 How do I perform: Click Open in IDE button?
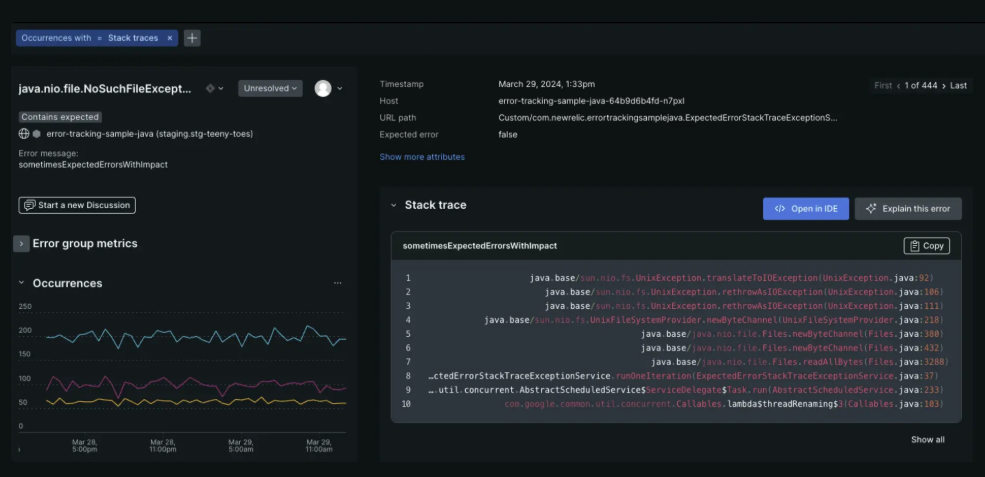pos(806,209)
